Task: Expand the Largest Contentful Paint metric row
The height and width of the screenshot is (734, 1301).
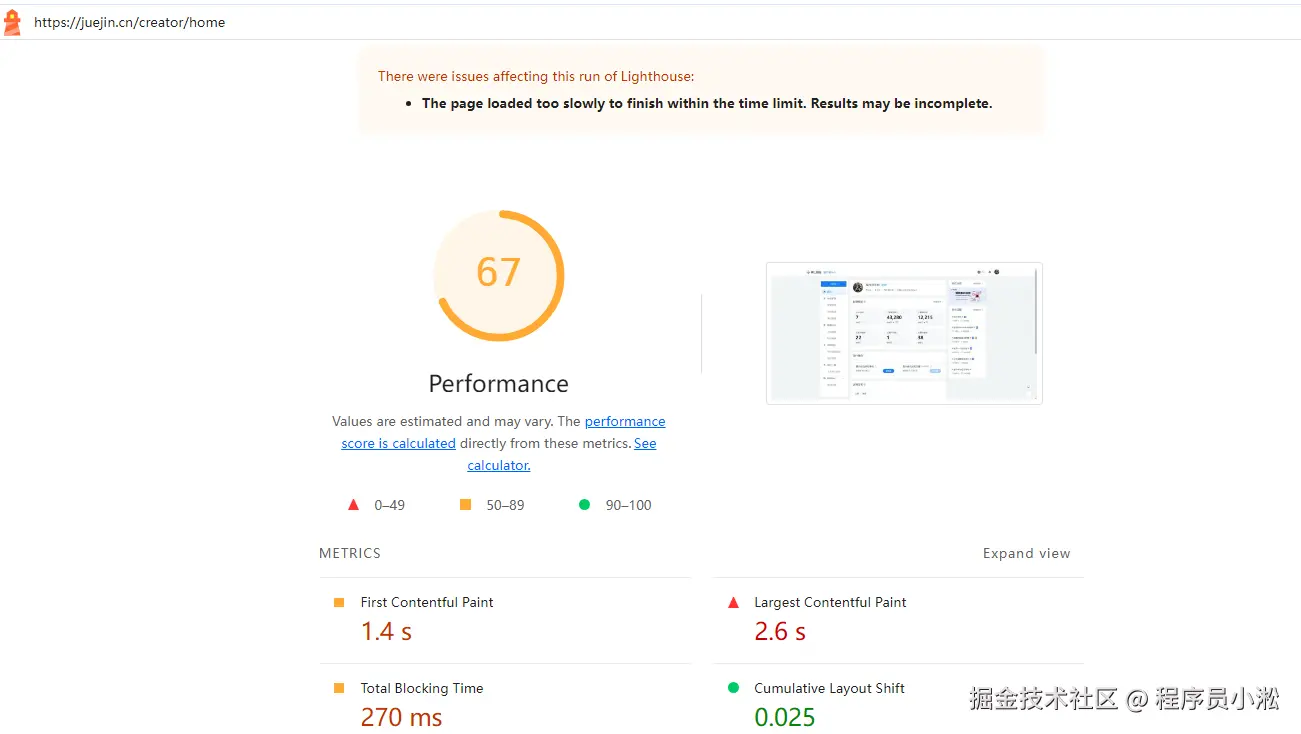Action: (x=898, y=620)
